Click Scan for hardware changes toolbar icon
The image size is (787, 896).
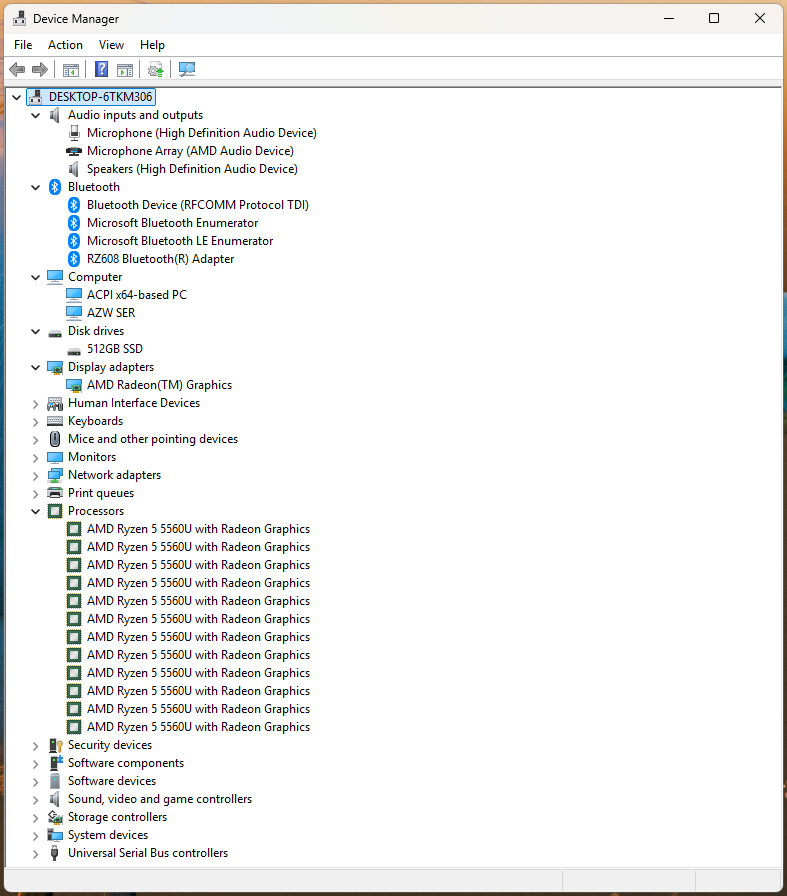pos(187,70)
